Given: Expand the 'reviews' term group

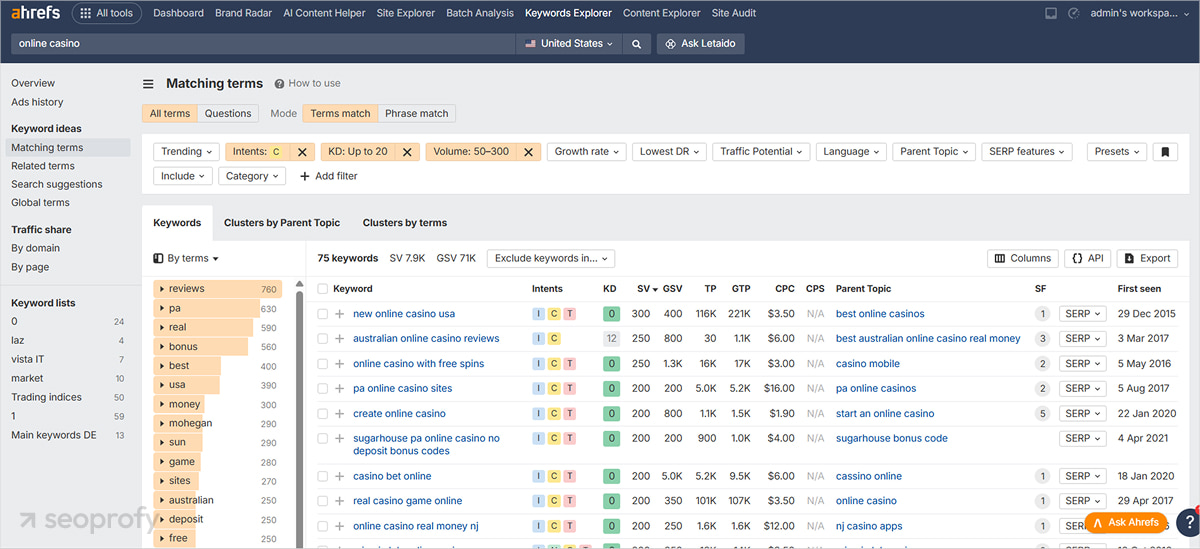Looking at the screenshot, I should 162,289.
